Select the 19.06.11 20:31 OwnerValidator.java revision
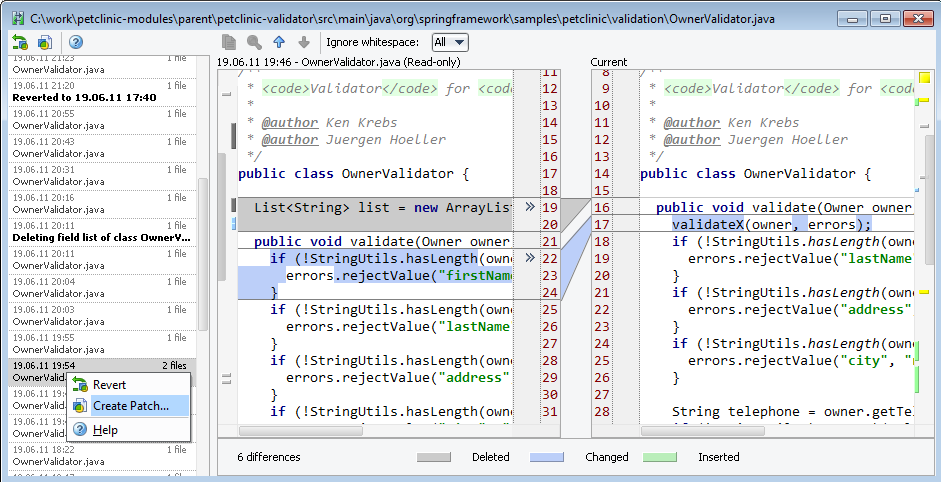Screen dimensions: 941x482 (x=102, y=175)
